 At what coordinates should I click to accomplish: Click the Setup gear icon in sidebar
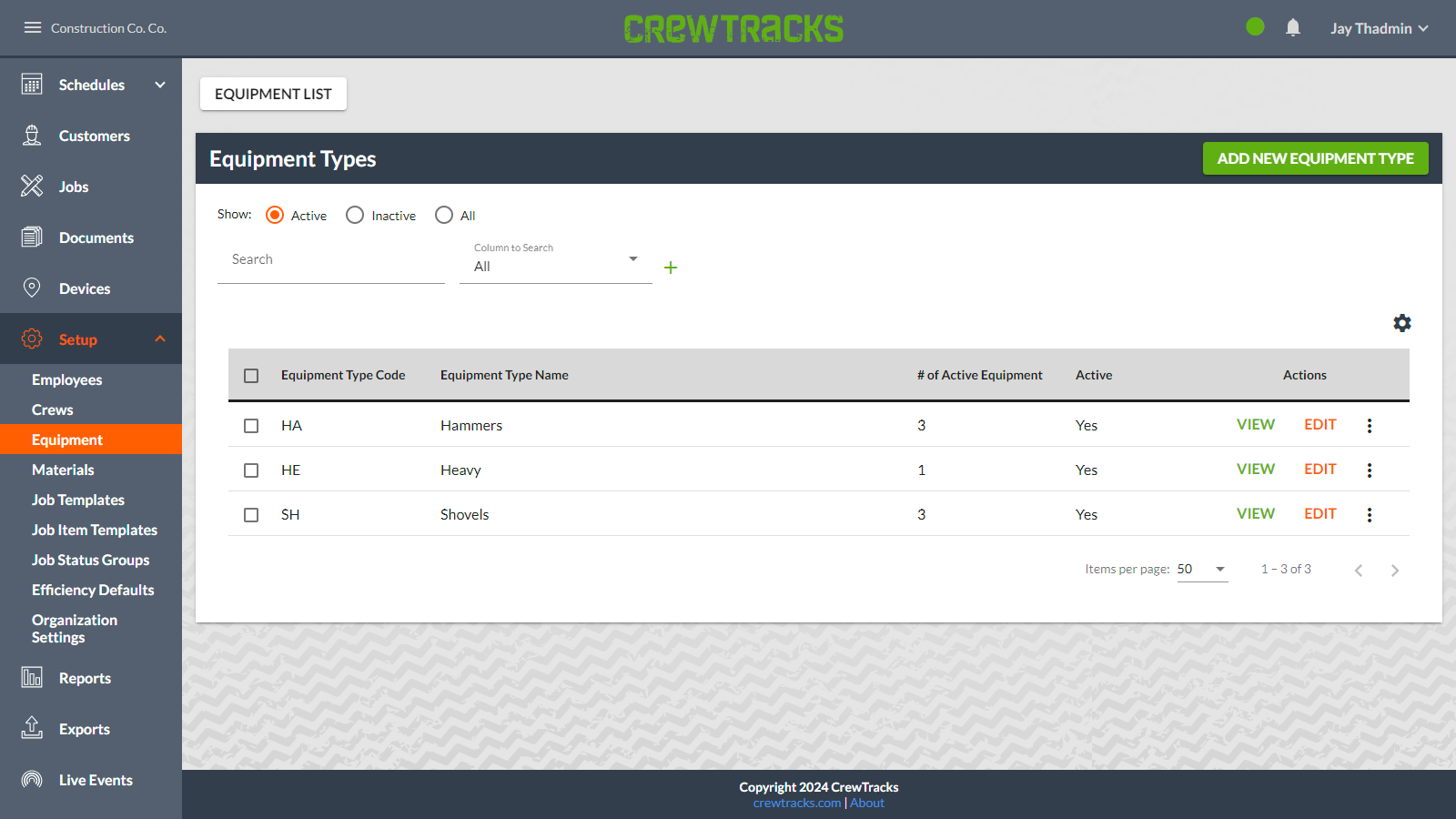tap(32, 339)
